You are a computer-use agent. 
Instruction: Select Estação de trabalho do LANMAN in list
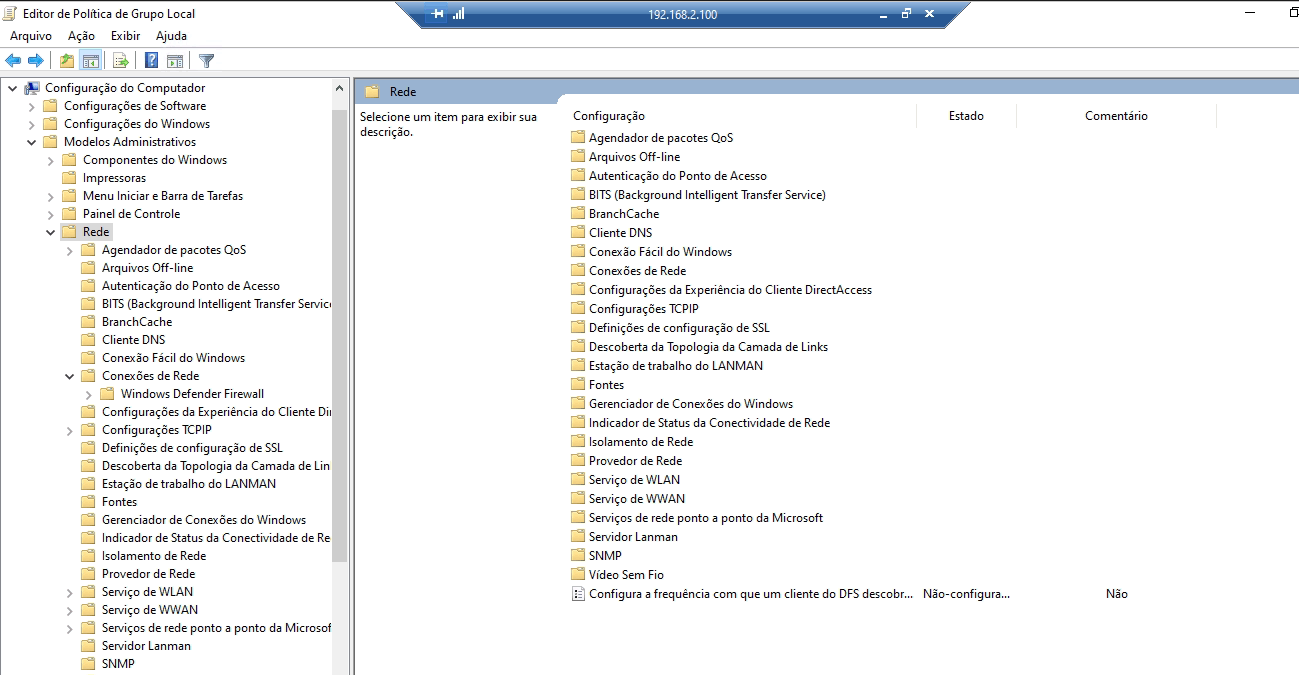[667, 366]
